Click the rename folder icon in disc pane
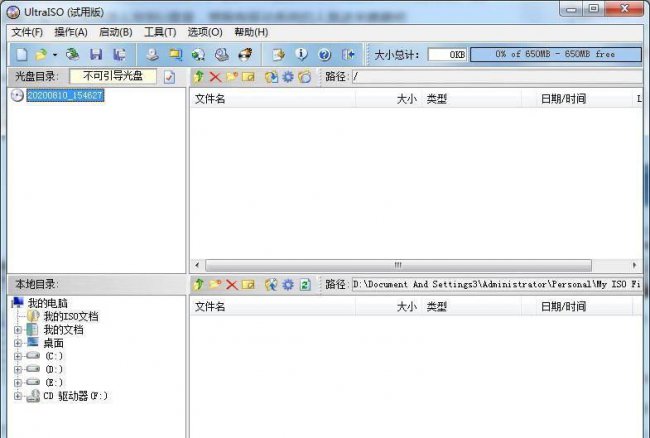Screen dimensions: 650x438 coord(248,77)
